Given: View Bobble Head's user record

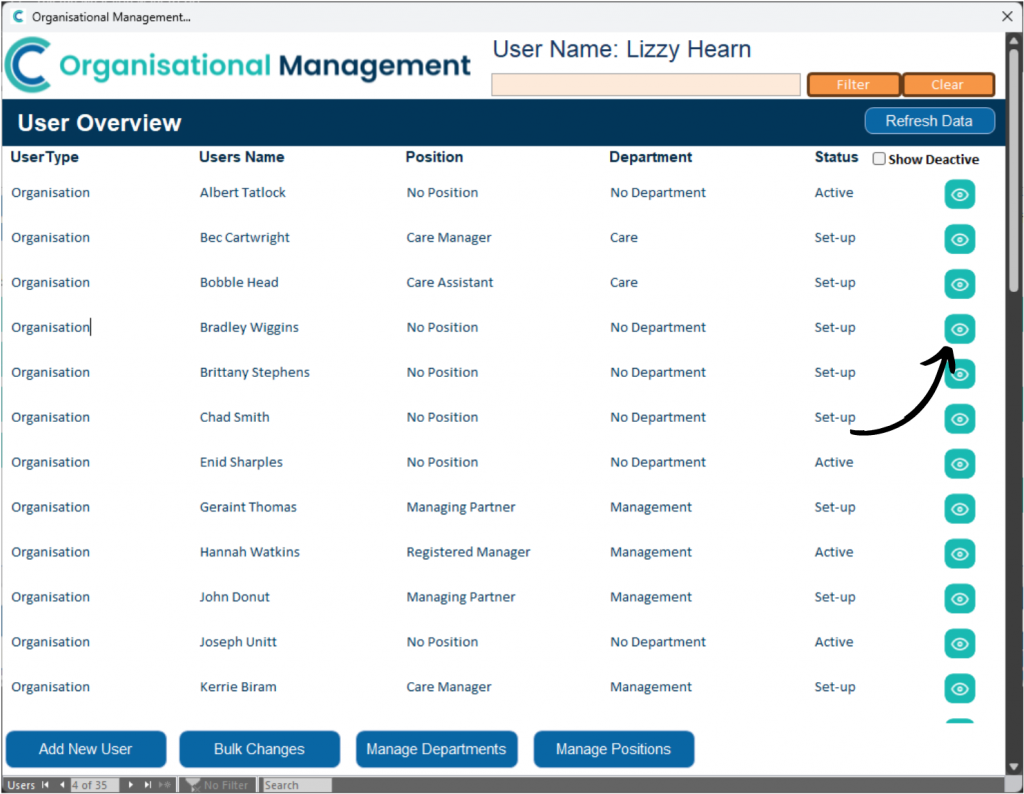Looking at the screenshot, I should 959,285.
